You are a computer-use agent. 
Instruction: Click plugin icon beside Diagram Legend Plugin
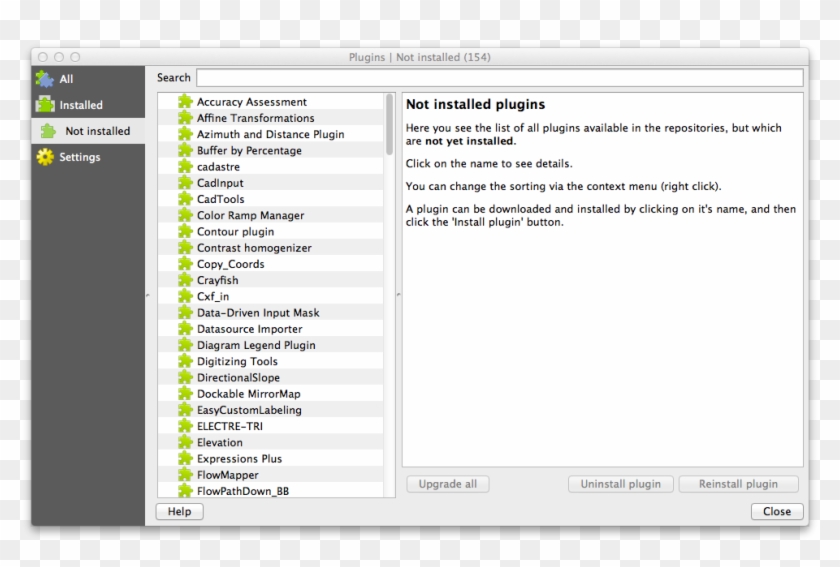pos(185,345)
